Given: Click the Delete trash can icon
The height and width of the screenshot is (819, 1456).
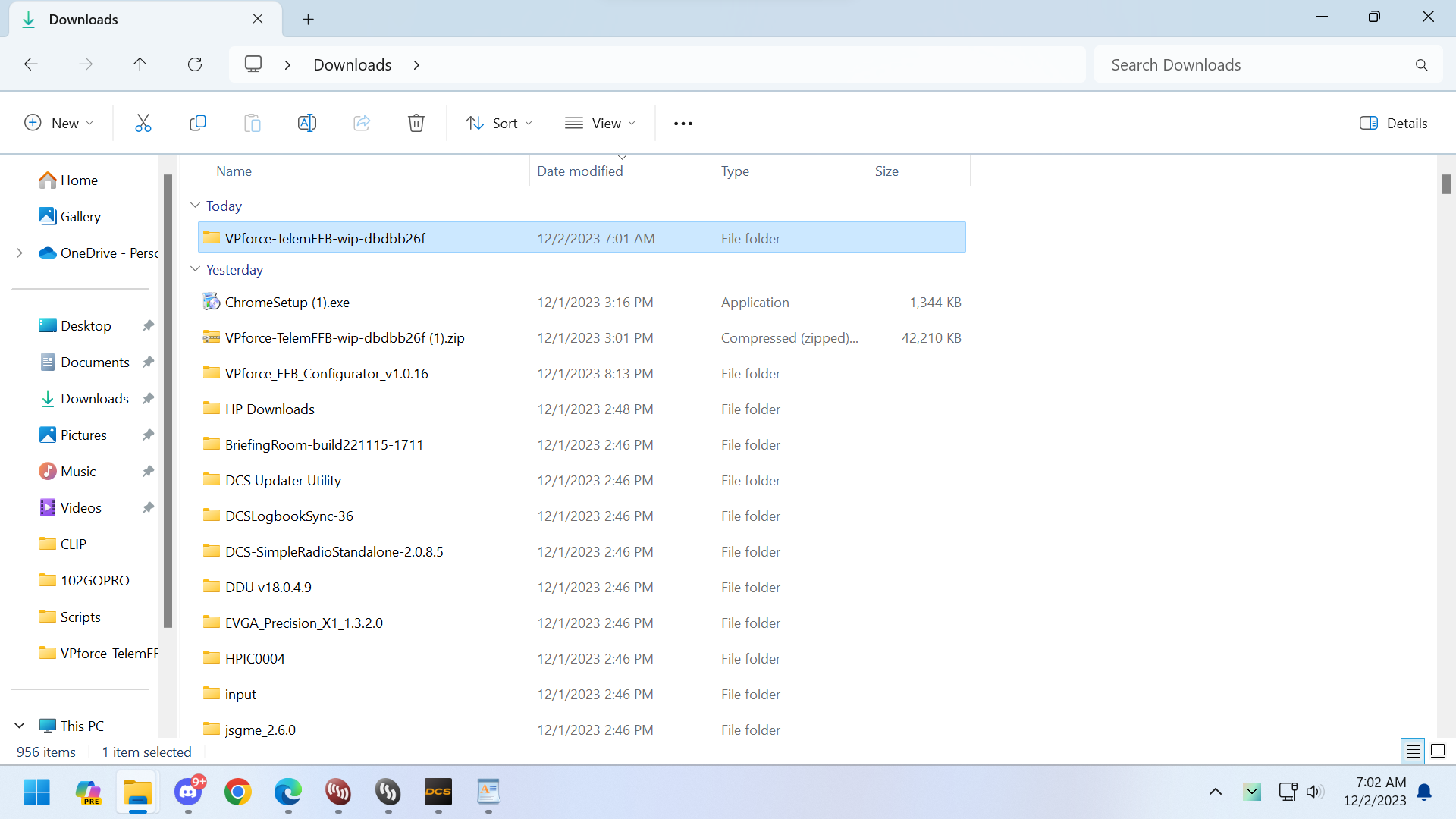Looking at the screenshot, I should click(416, 123).
